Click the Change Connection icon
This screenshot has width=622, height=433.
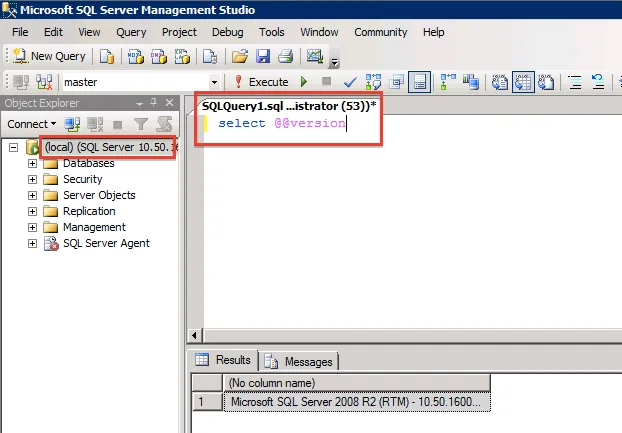pyautogui.click(x=44, y=82)
